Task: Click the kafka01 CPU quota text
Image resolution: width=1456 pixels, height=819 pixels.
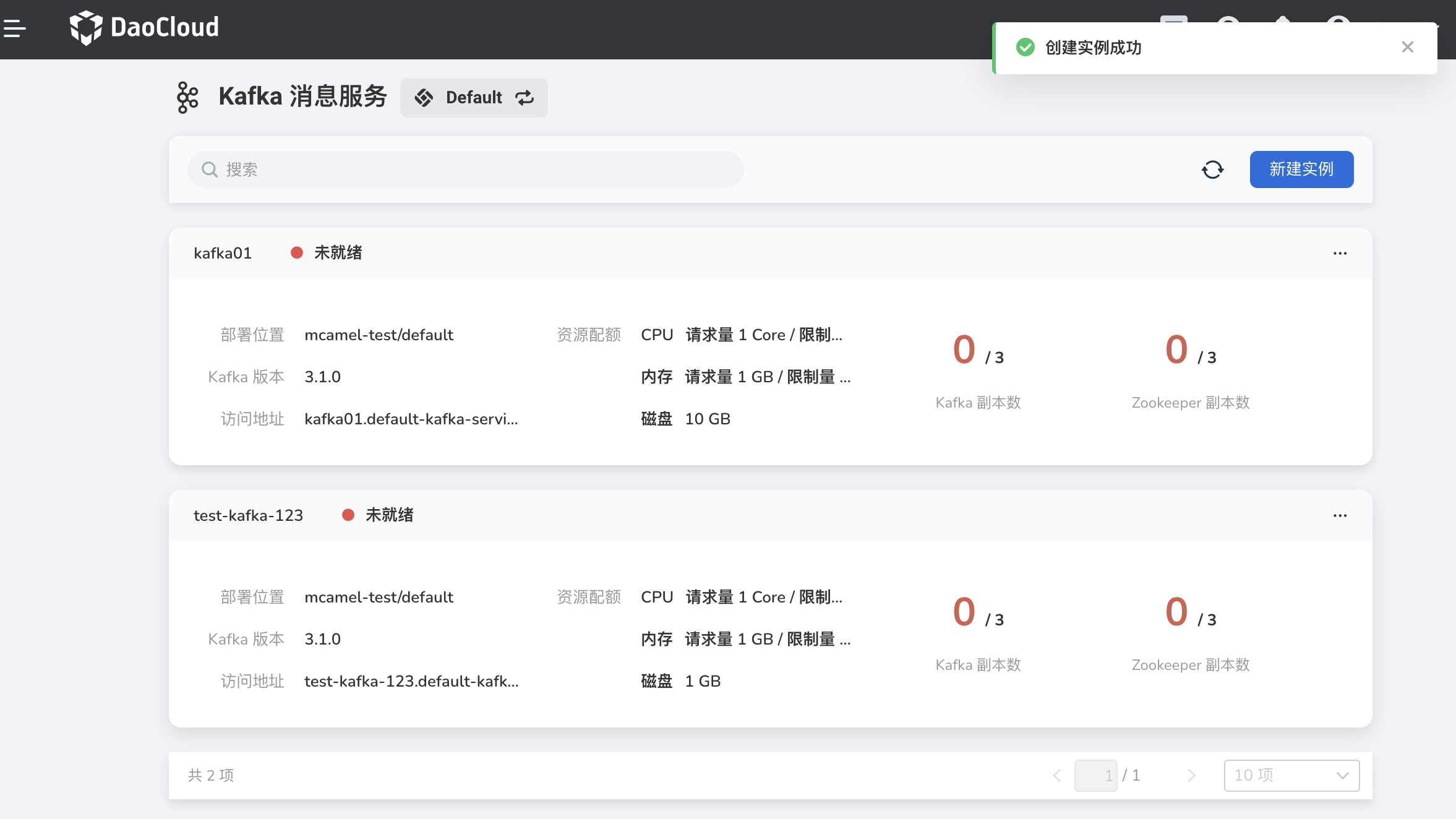Action: pos(764,335)
